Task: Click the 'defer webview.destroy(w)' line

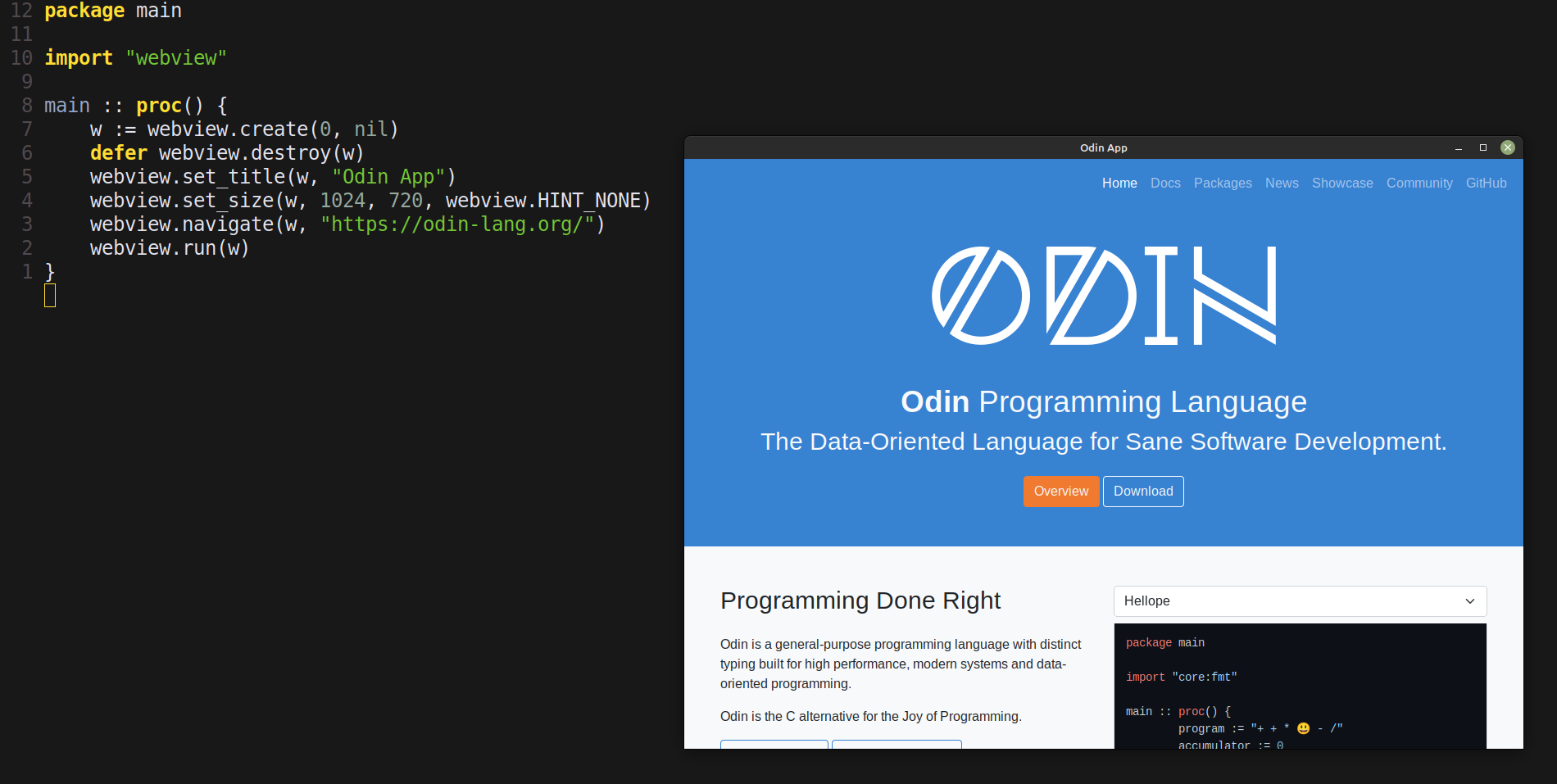Action: pos(227,153)
